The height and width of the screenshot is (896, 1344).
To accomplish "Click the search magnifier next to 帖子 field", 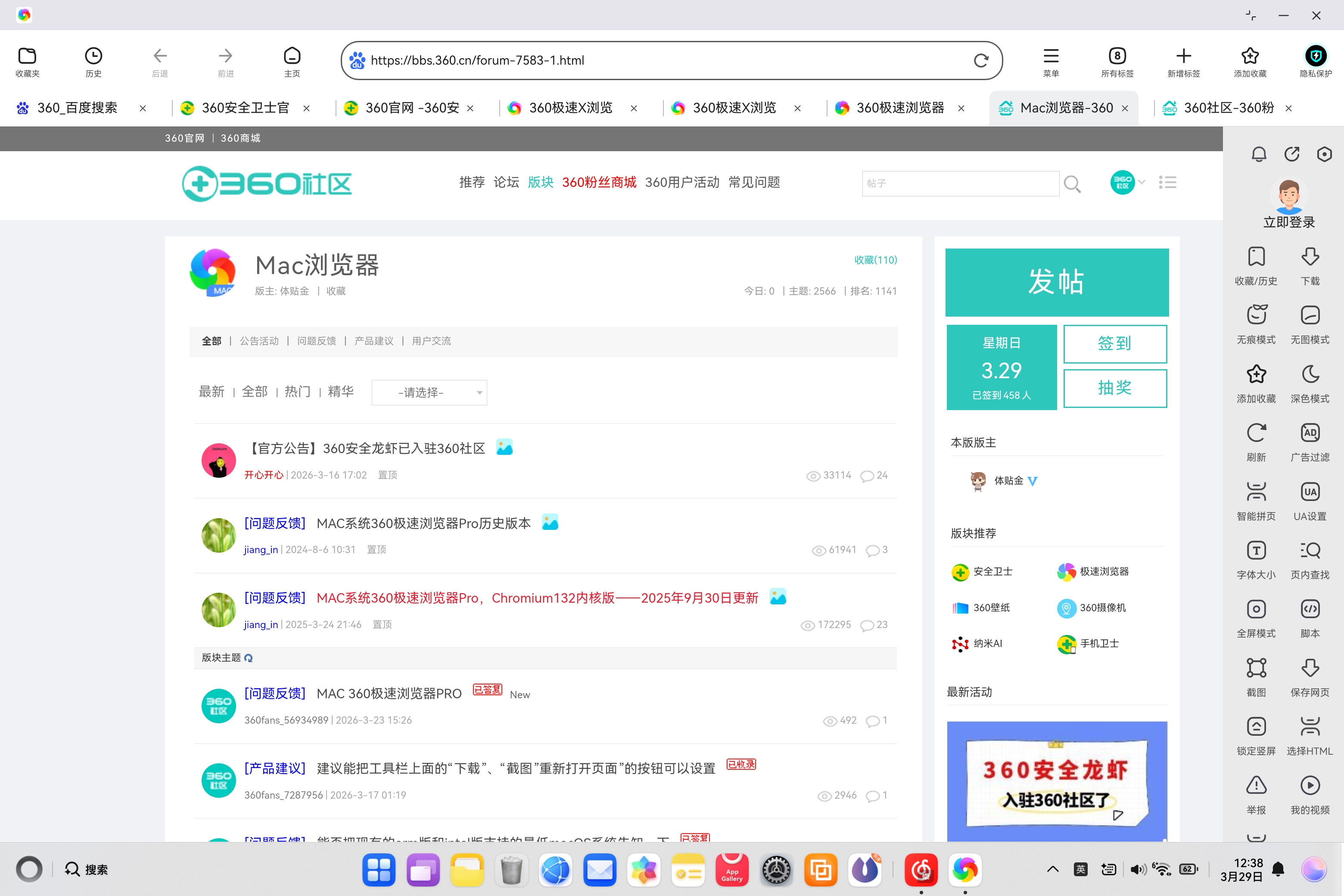I will pyautogui.click(x=1072, y=184).
